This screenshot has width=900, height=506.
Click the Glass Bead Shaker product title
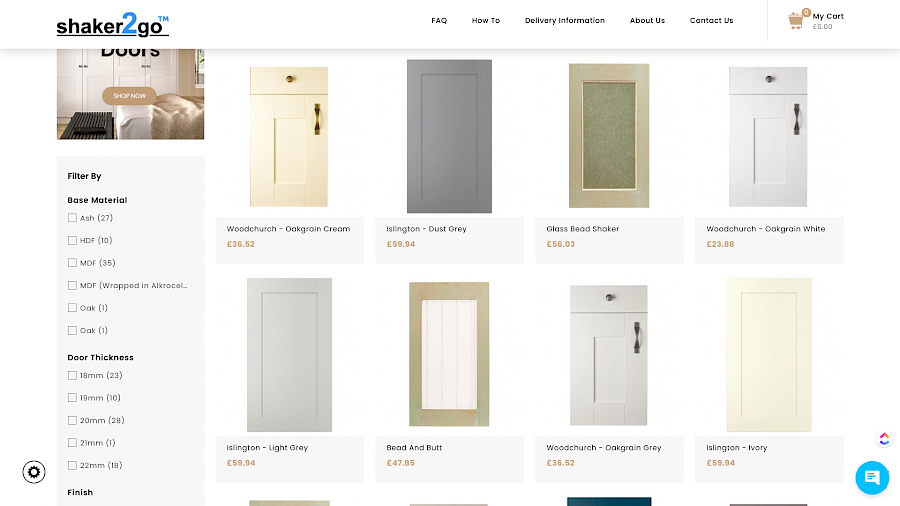(583, 229)
